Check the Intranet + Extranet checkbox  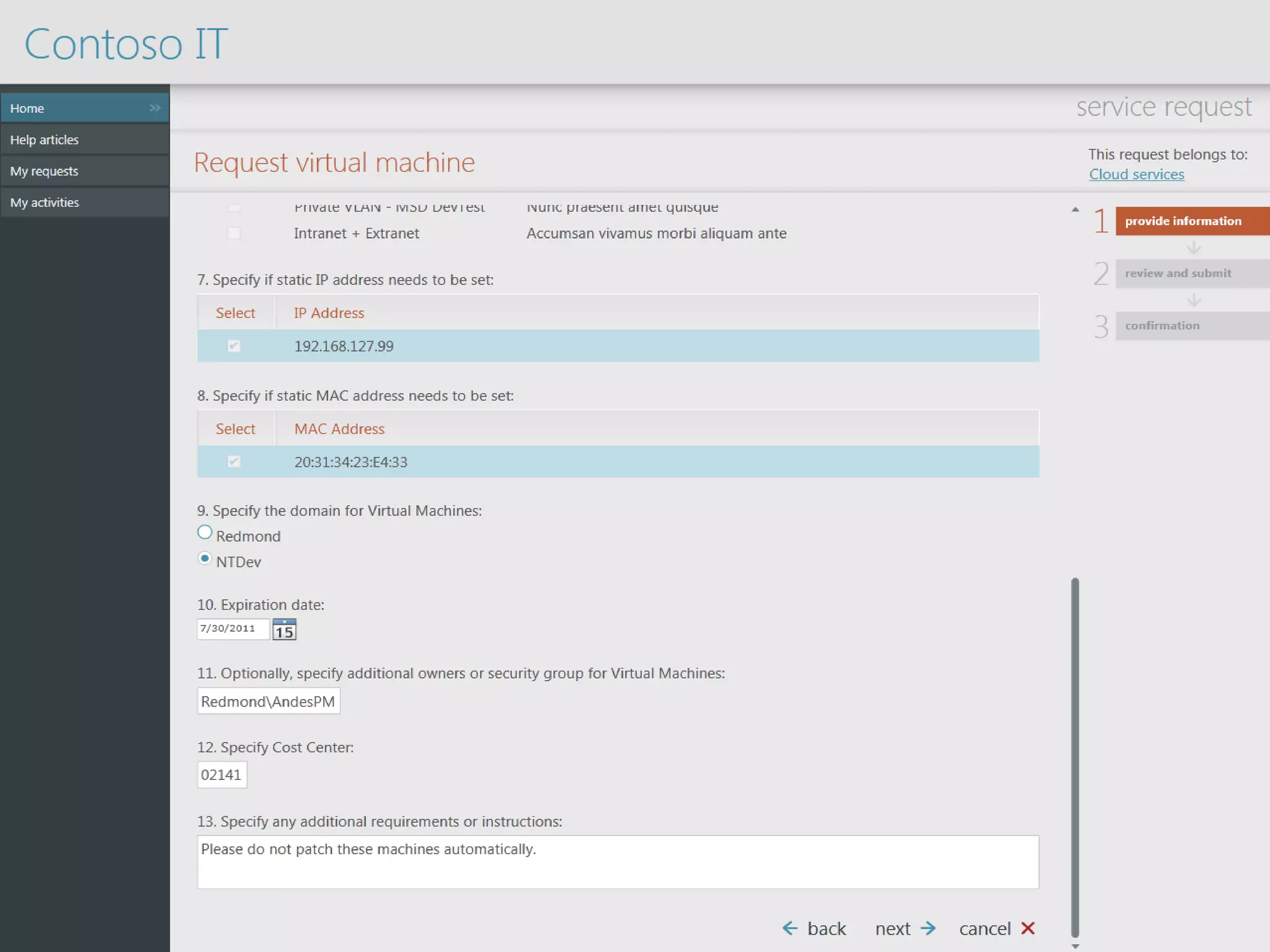click(x=234, y=233)
